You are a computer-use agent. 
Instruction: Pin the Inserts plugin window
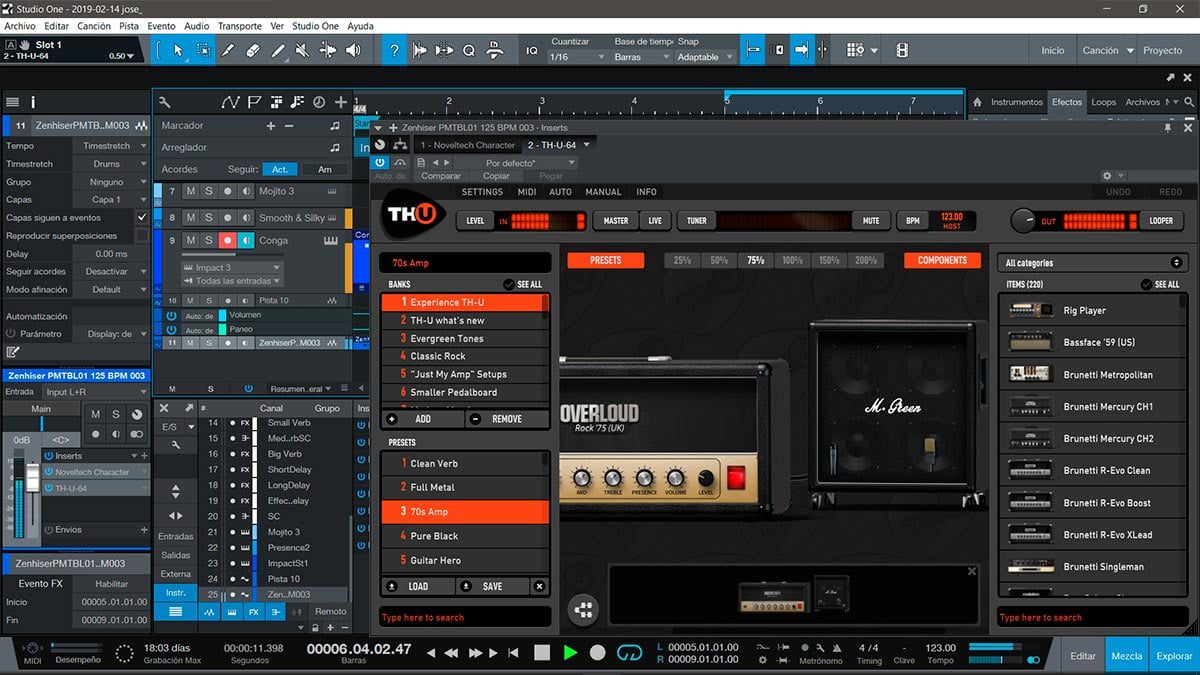point(1167,128)
